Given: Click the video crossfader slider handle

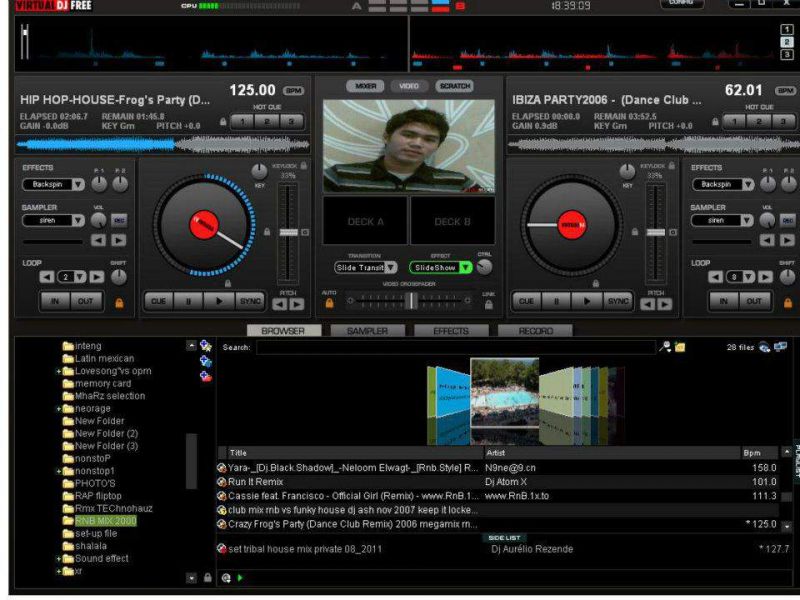Looking at the screenshot, I should pyautogui.click(x=411, y=300).
